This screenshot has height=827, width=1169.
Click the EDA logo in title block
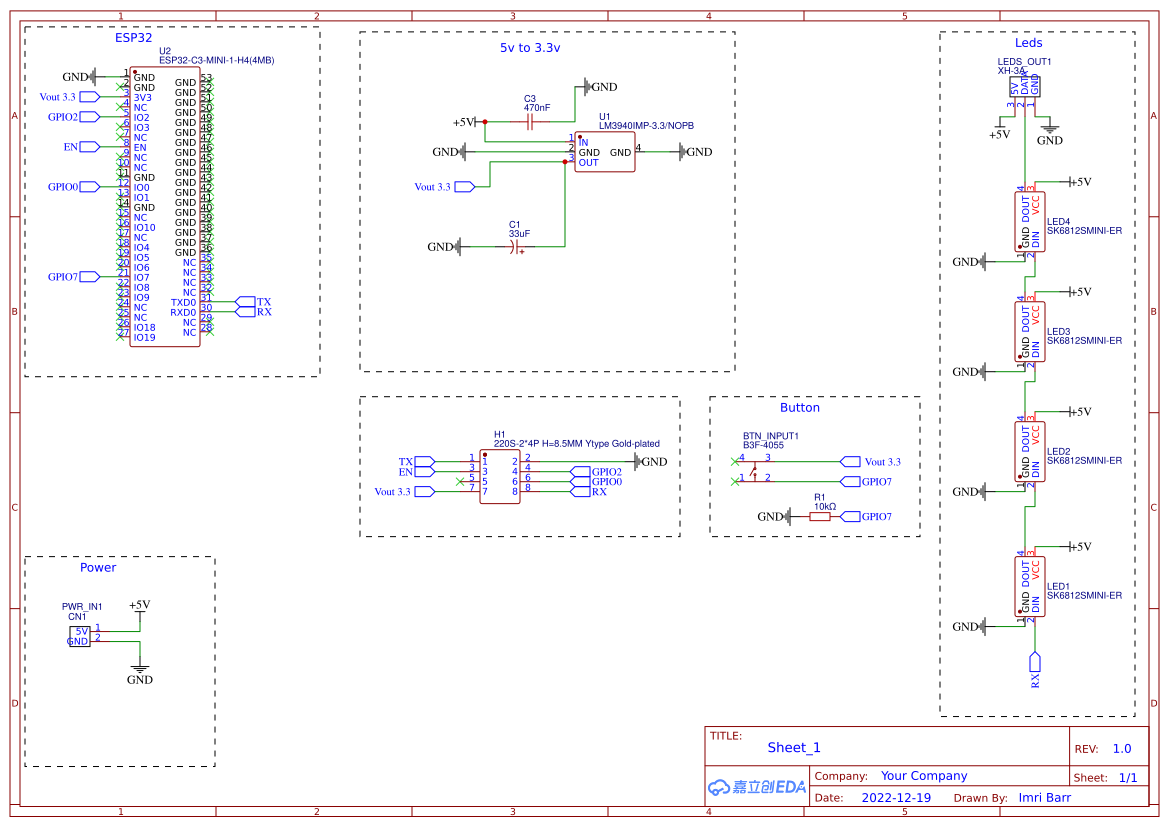pyautogui.click(x=757, y=787)
